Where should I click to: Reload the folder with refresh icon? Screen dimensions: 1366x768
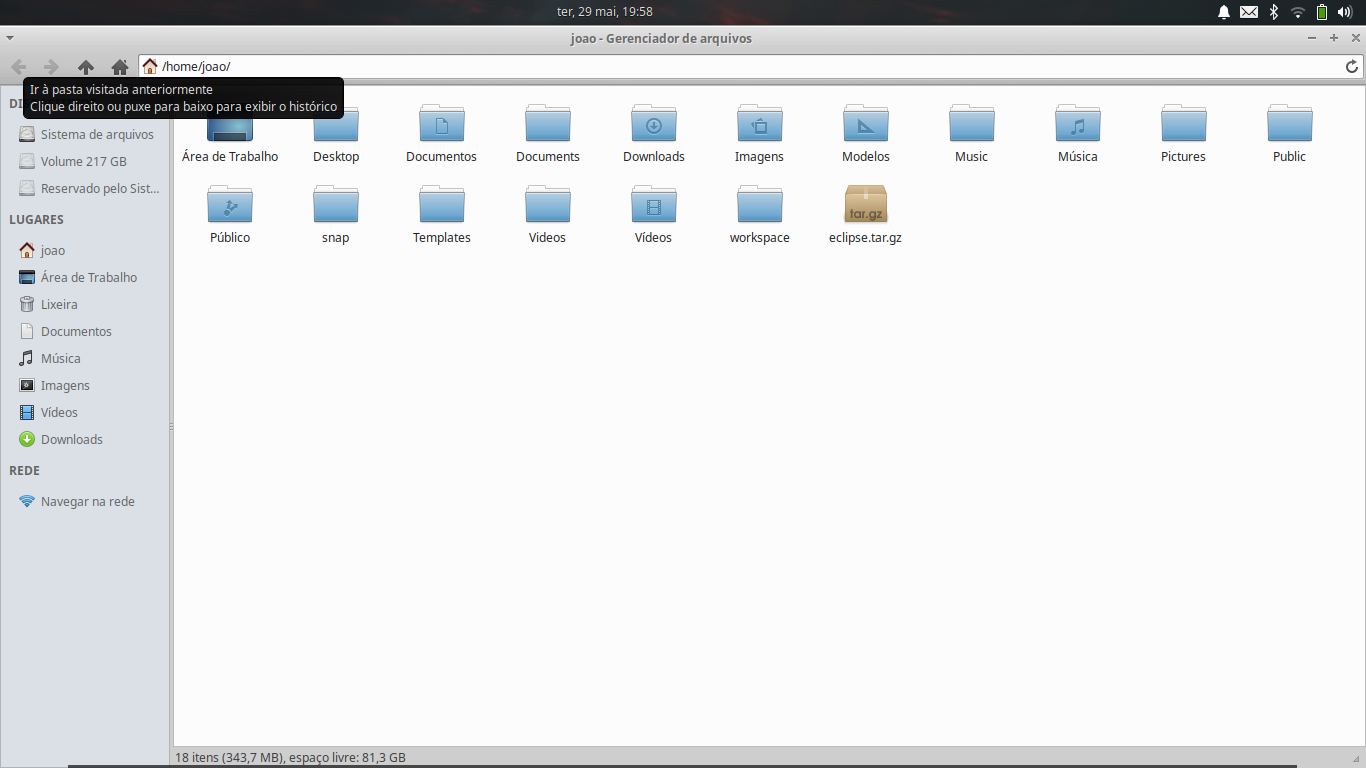tap(1352, 67)
